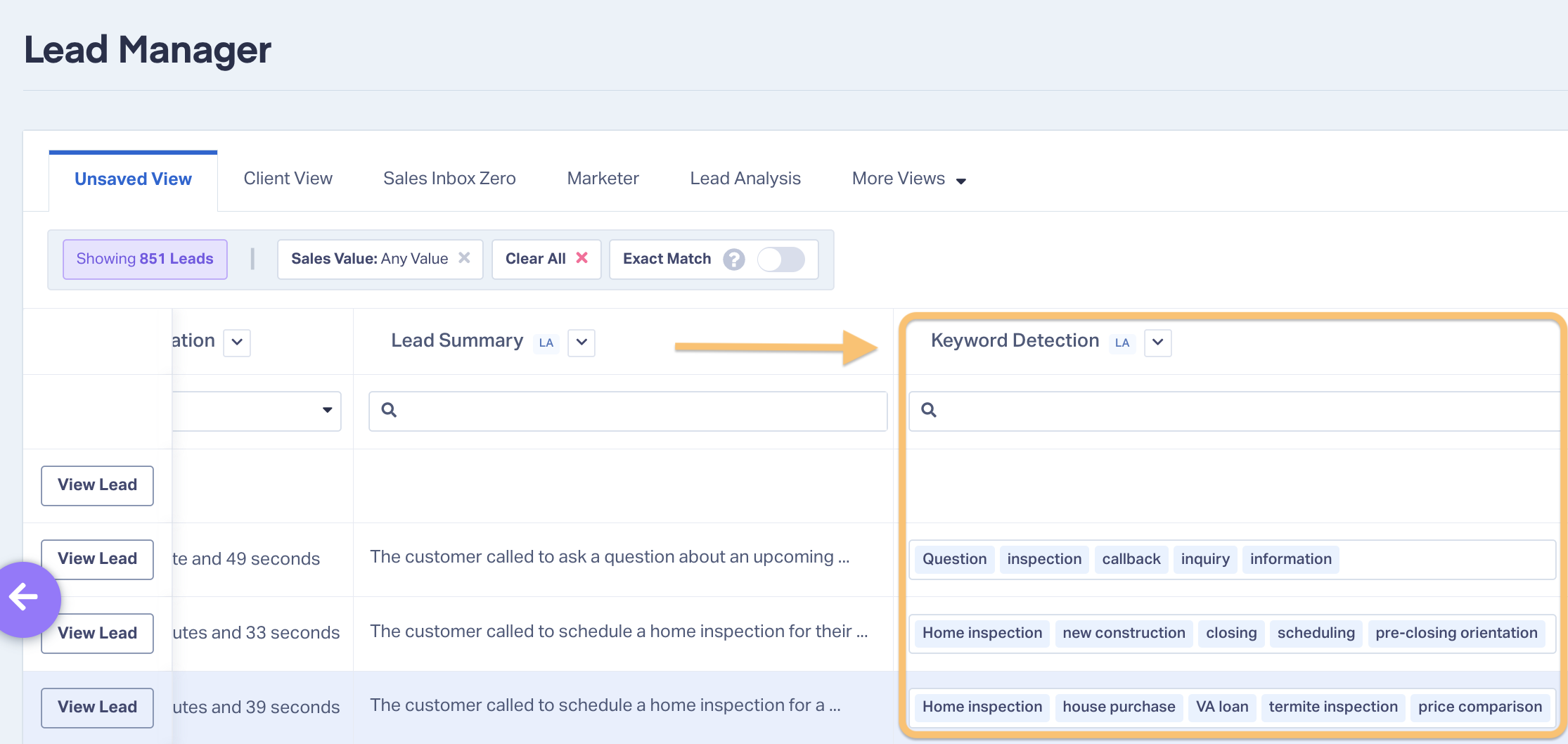The width and height of the screenshot is (1568, 744).
Task: Click Clear All filters button
Action: pyautogui.click(x=546, y=259)
